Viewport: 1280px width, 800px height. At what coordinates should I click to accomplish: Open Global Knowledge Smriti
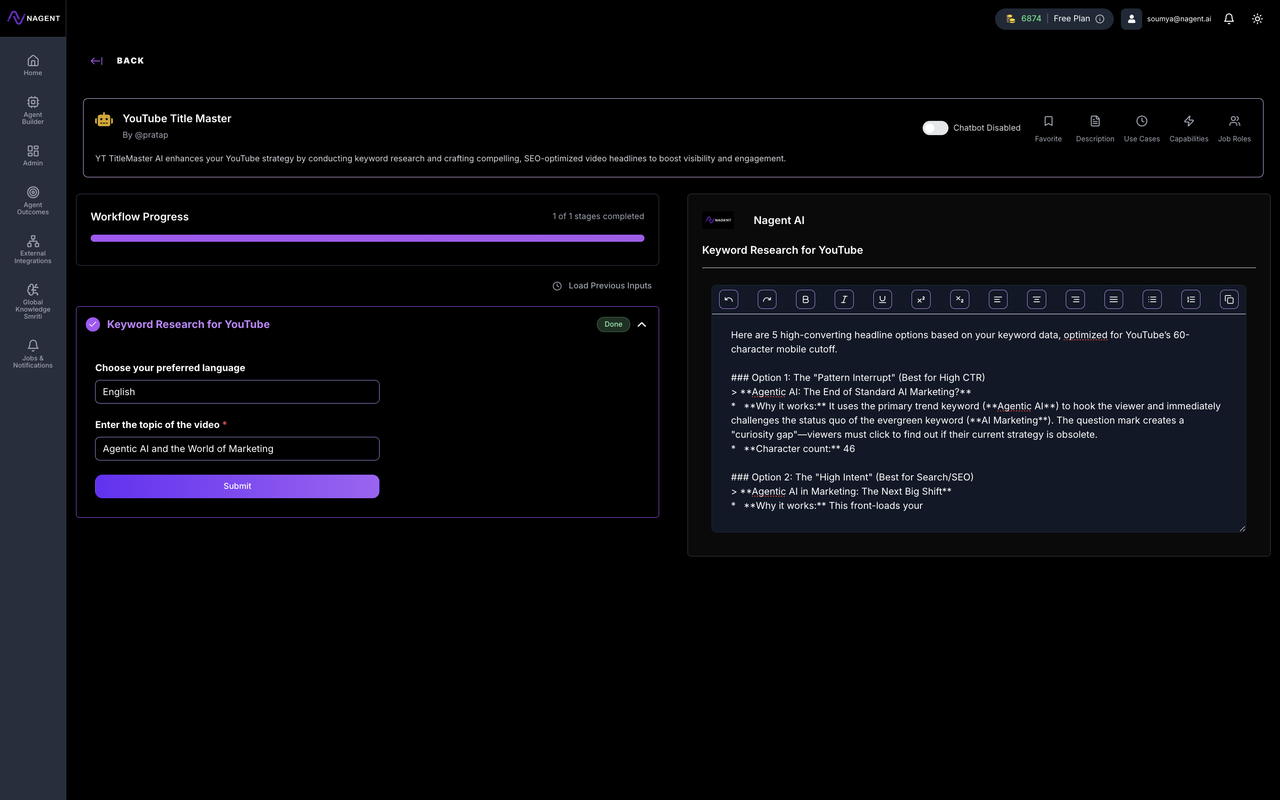click(33, 301)
